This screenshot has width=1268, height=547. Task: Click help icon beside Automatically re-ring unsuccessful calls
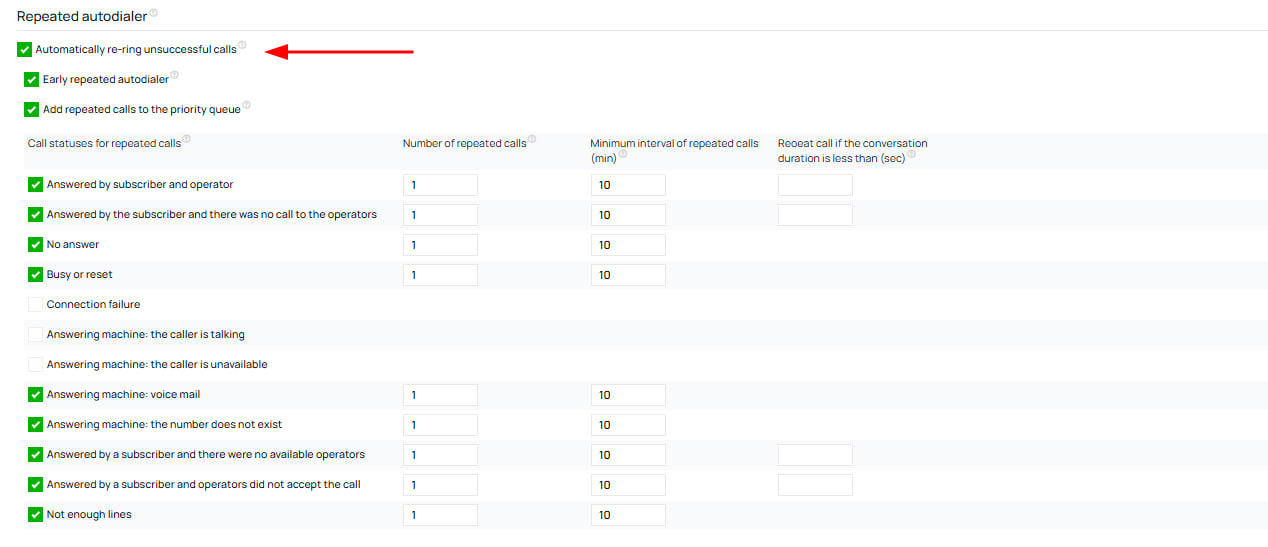click(x=242, y=45)
